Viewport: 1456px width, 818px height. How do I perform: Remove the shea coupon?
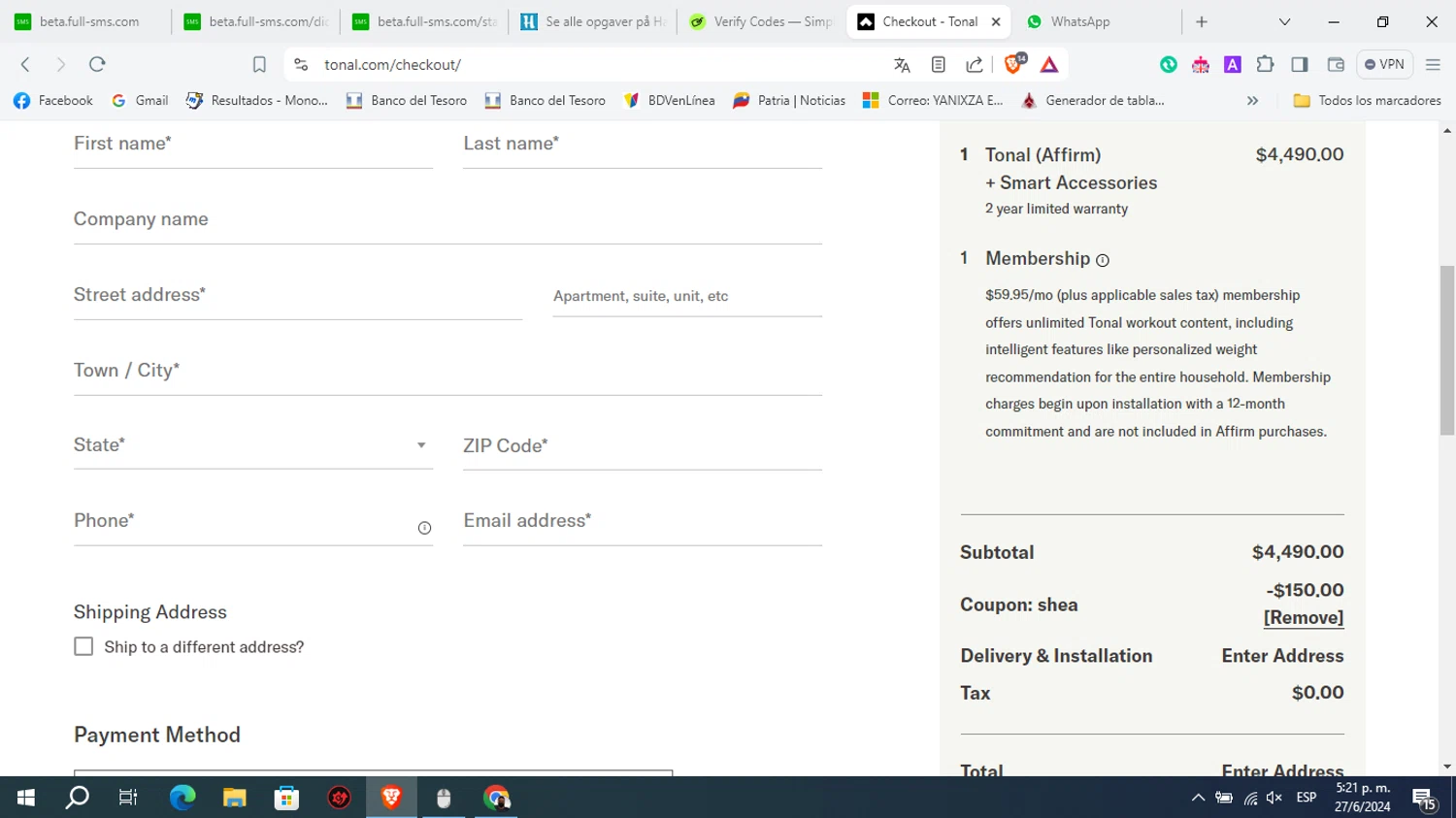click(1304, 617)
